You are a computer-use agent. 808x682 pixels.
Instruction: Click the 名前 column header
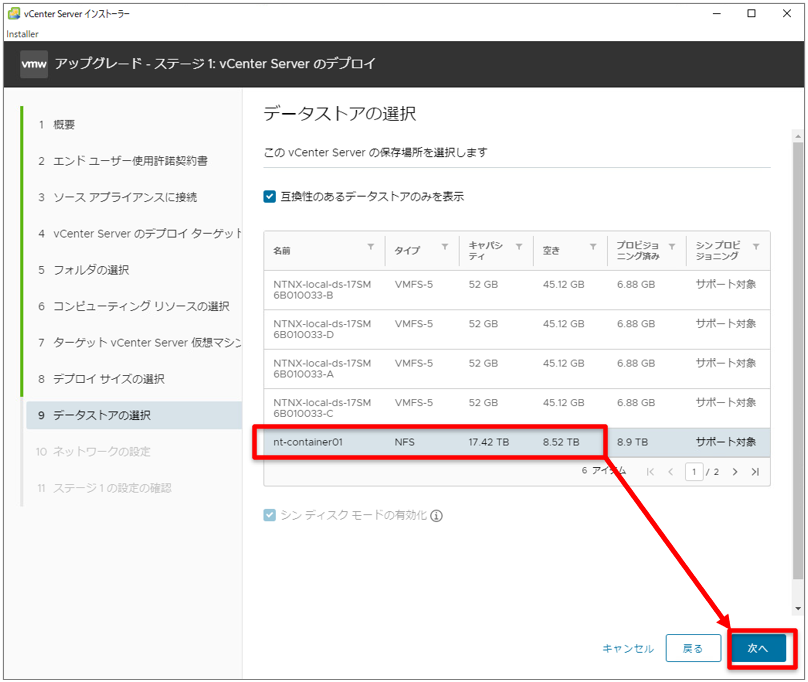pyautogui.click(x=282, y=251)
